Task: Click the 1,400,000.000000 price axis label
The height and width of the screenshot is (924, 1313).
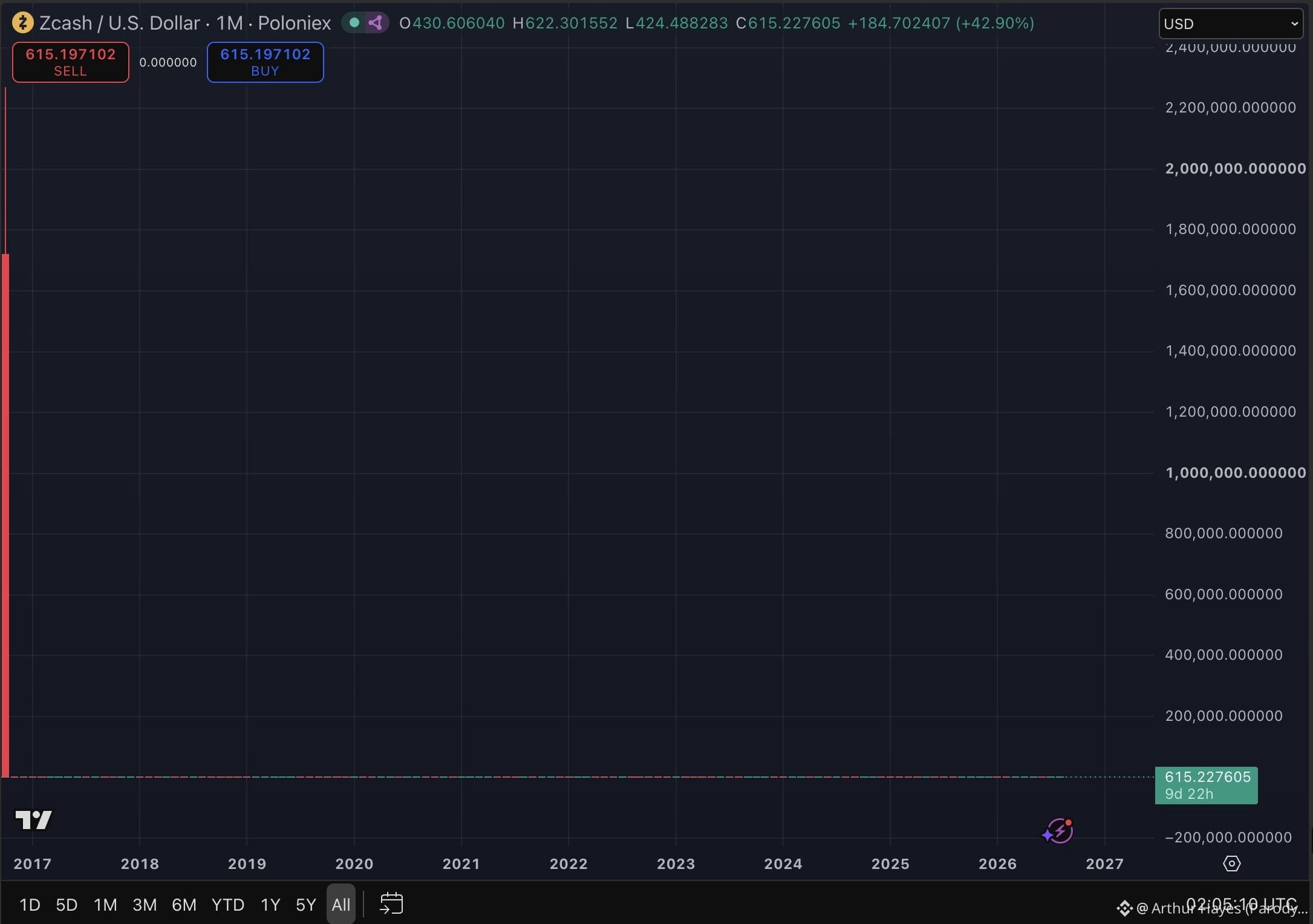Action: [1231, 351]
